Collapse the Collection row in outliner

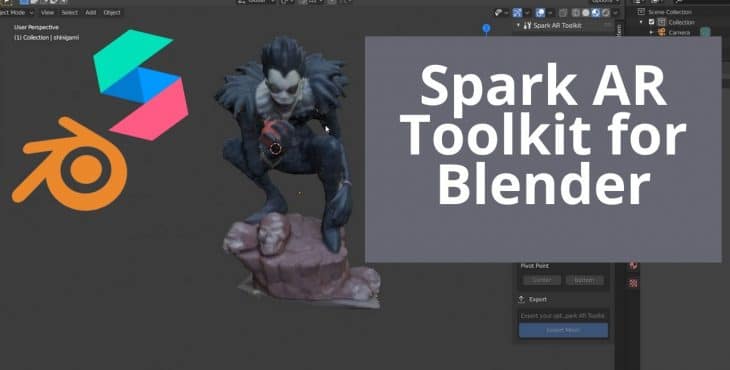click(x=642, y=22)
